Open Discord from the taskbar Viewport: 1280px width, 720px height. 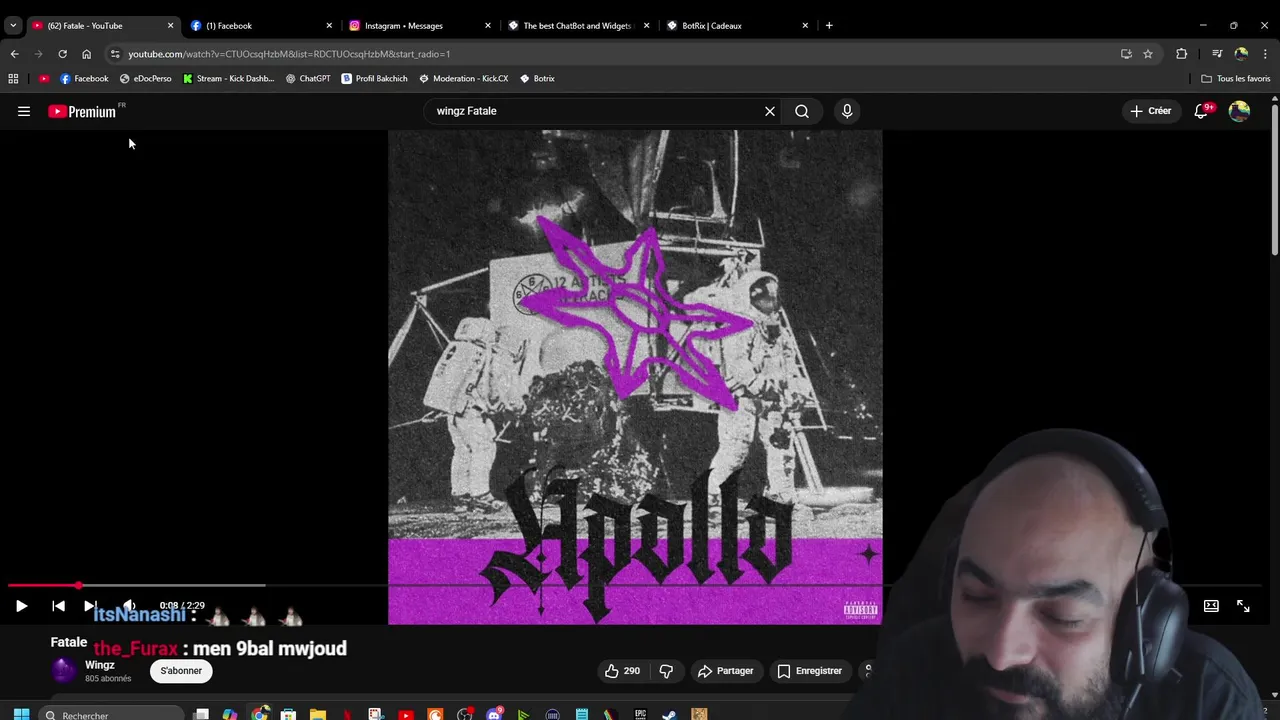click(x=494, y=714)
